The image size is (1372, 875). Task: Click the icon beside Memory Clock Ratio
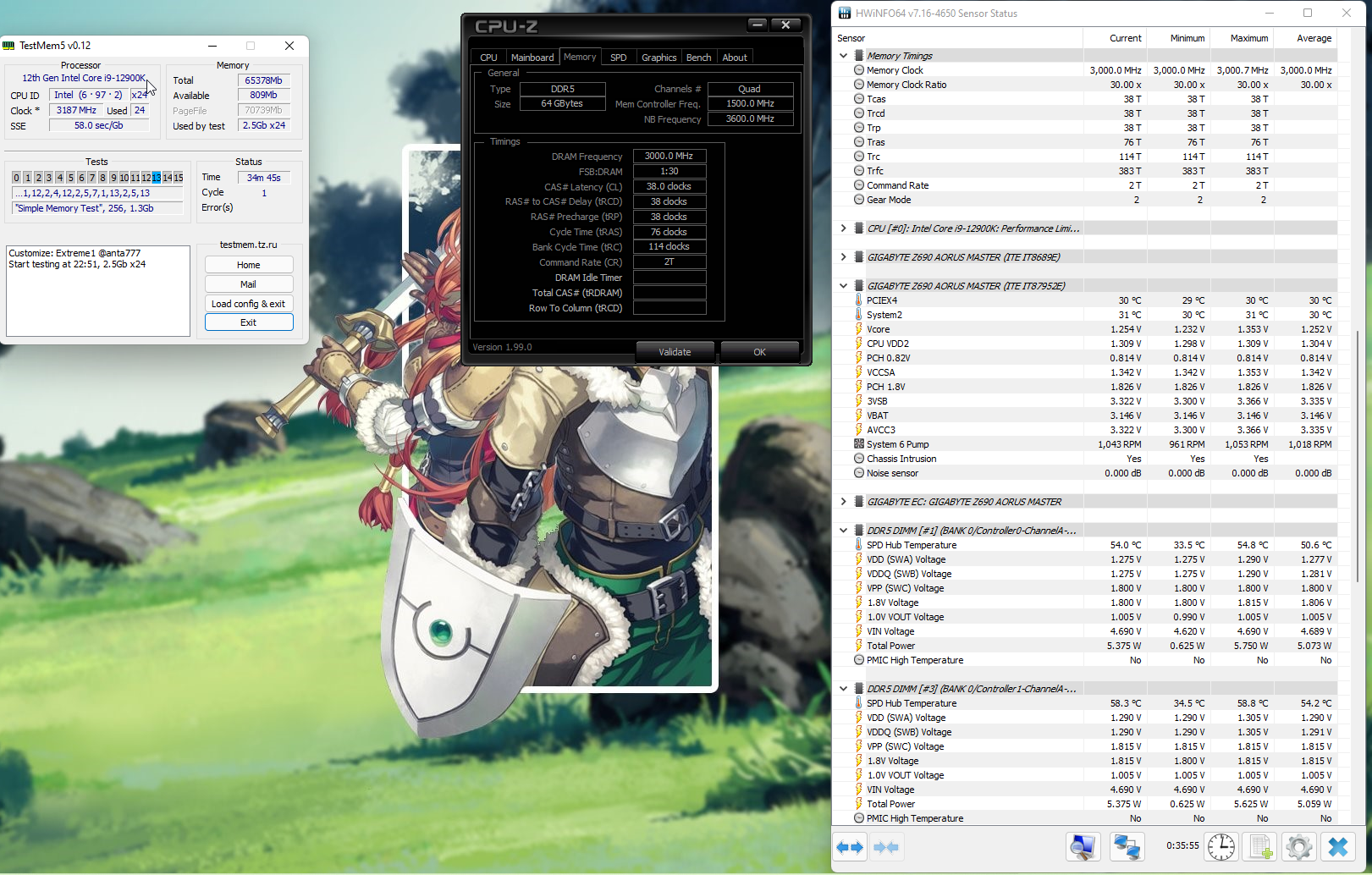(859, 85)
